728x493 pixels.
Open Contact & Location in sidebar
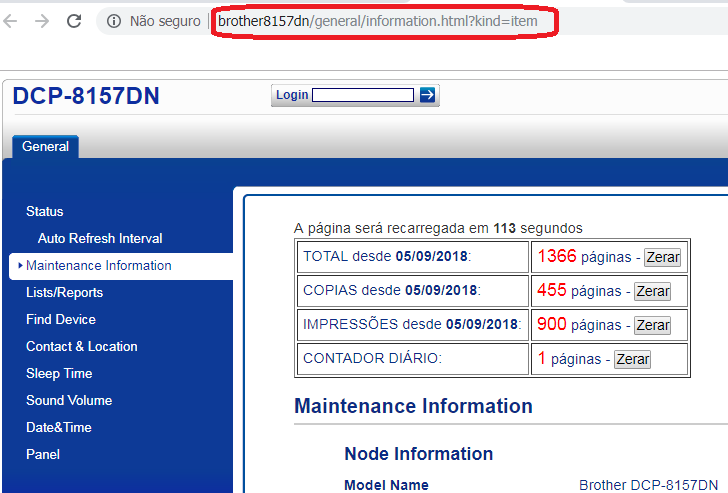tap(82, 346)
